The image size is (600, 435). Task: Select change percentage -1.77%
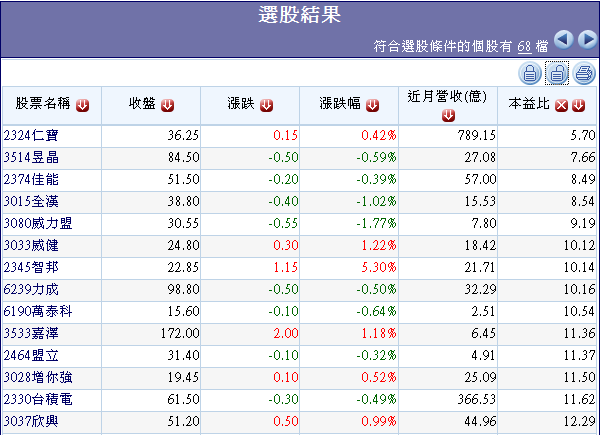376,223
